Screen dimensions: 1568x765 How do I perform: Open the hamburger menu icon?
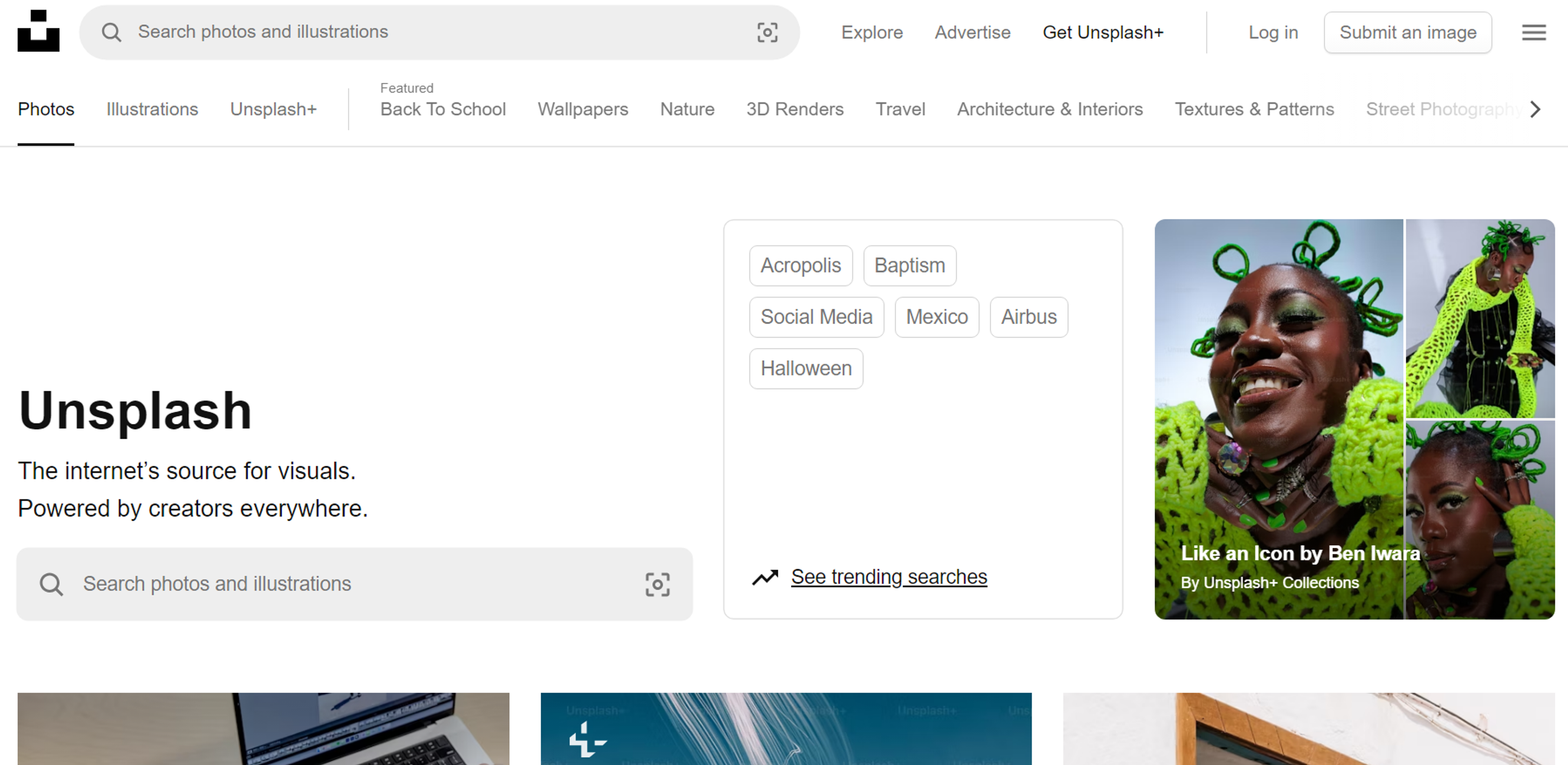(x=1533, y=32)
